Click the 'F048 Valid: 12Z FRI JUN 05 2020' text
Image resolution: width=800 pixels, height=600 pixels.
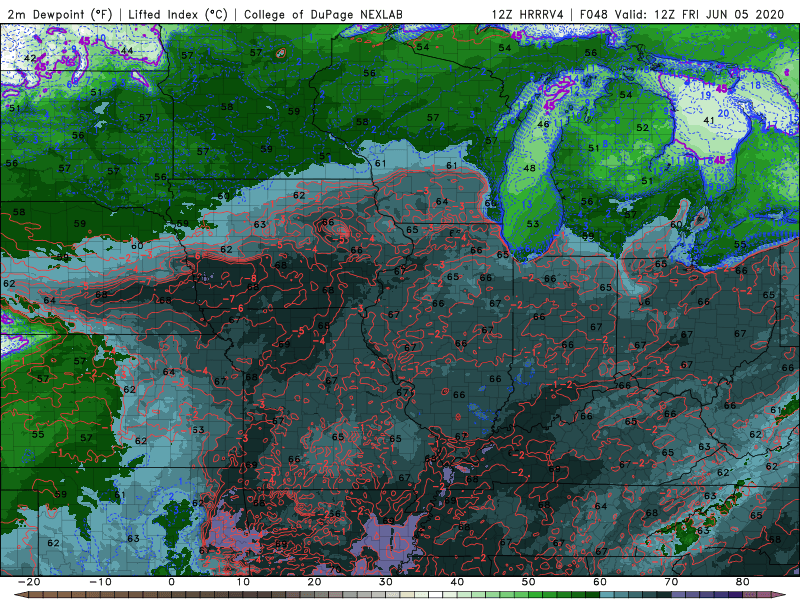tap(682, 14)
